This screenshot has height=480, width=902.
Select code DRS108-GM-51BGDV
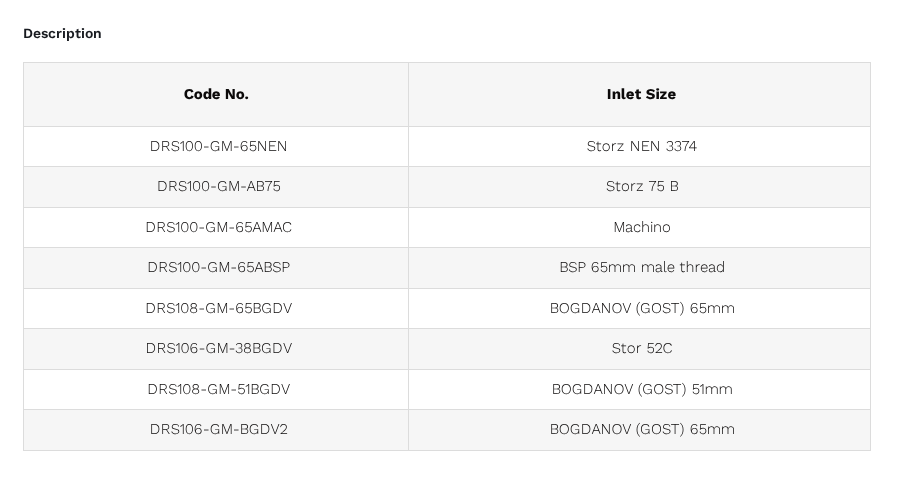(x=218, y=389)
